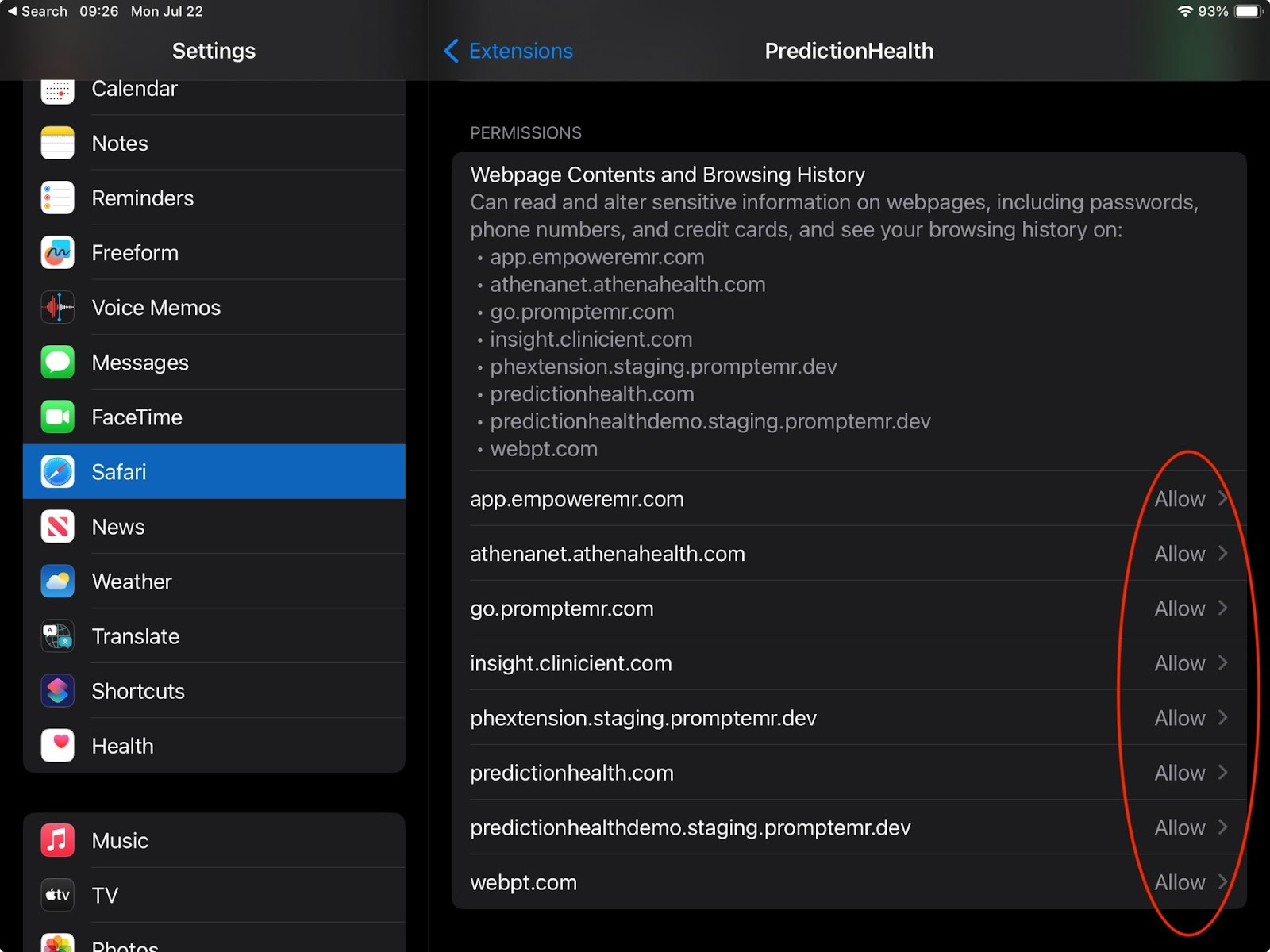Click the 09:26 clock in status bar
The image size is (1270, 952).
tap(98, 11)
